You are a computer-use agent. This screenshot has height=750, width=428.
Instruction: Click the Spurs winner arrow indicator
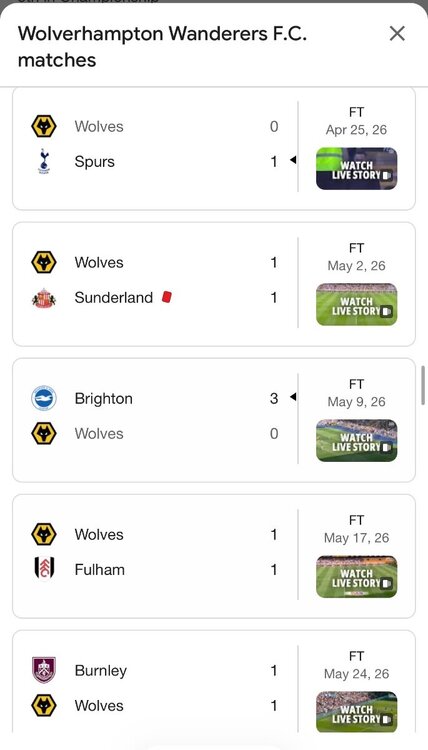(293, 161)
